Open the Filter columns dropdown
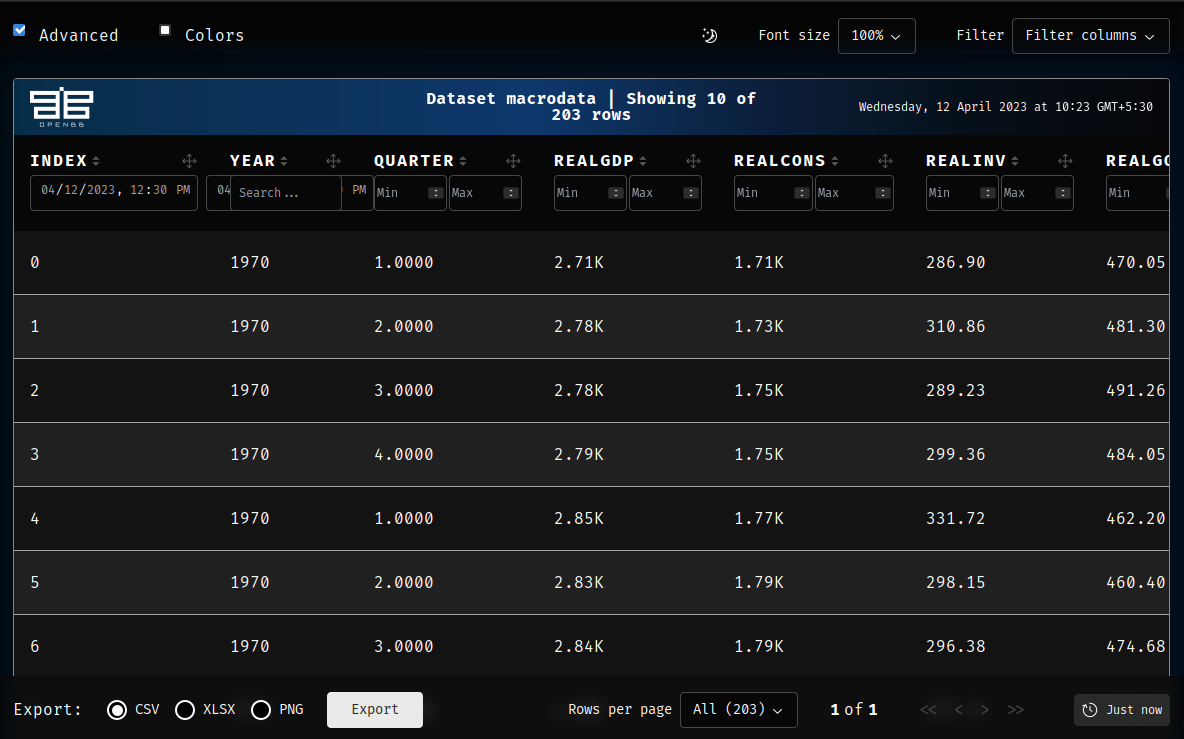 1090,35
